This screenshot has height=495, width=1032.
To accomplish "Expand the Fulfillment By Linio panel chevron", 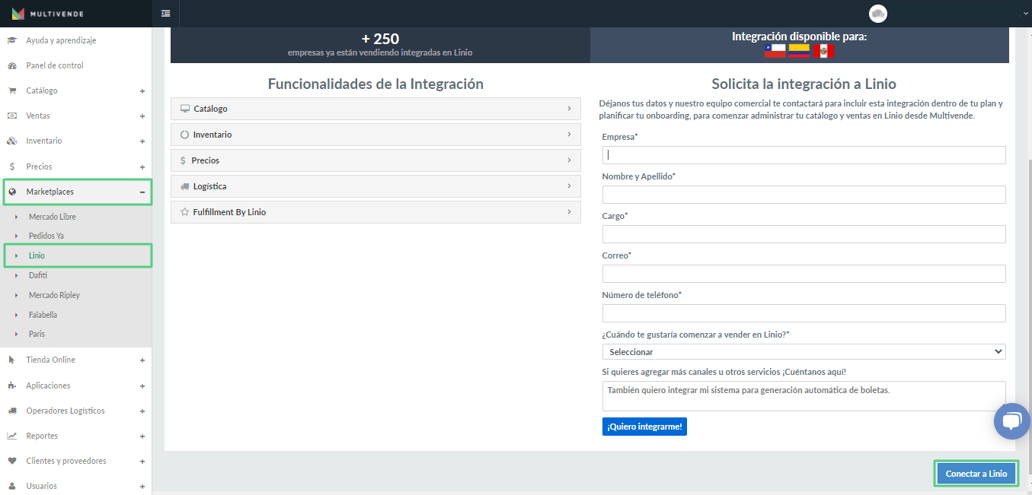I will click(569, 212).
